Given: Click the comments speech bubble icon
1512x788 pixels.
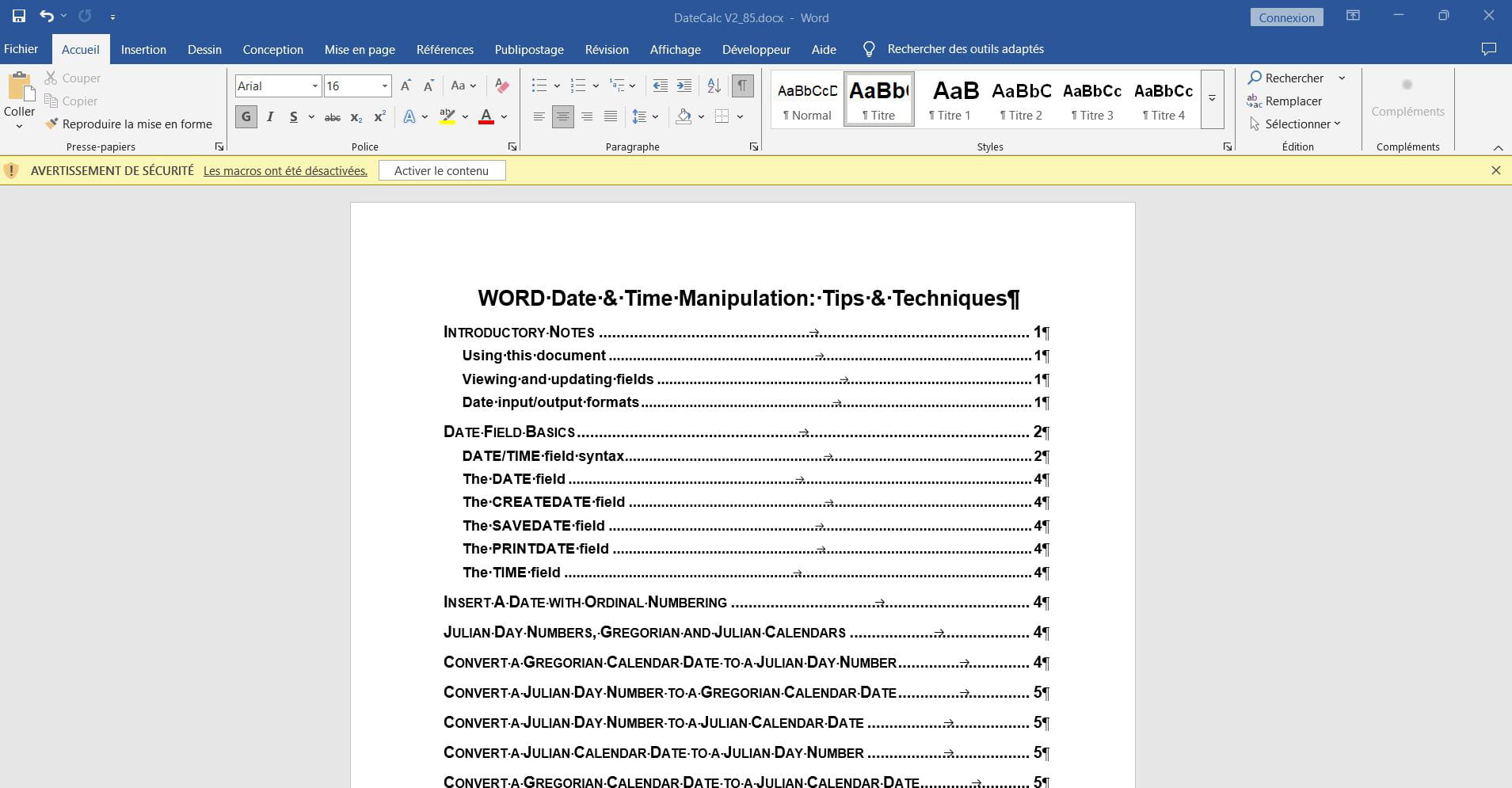Looking at the screenshot, I should pos(1489,49).
